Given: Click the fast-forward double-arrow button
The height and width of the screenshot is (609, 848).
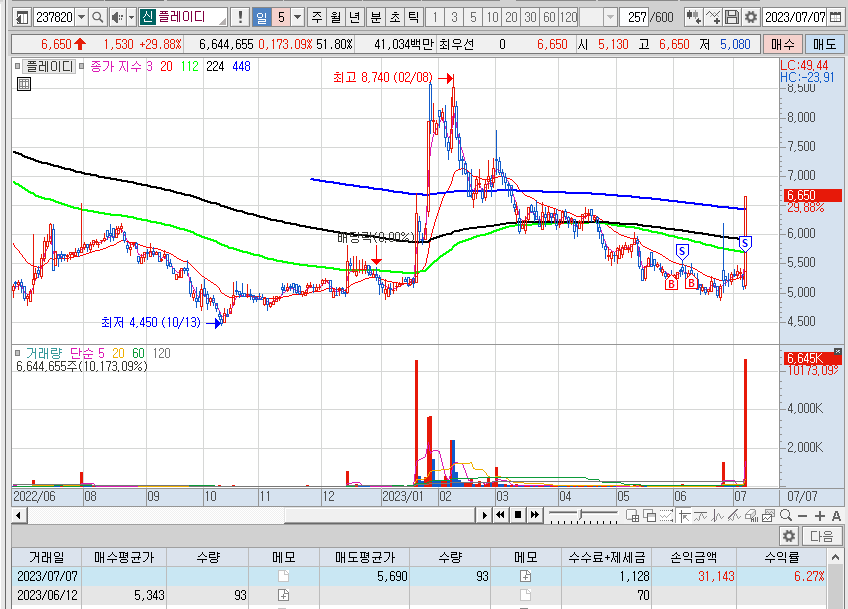Looking at the screenshot, I should pyautogui.click(x=535, y=515).
